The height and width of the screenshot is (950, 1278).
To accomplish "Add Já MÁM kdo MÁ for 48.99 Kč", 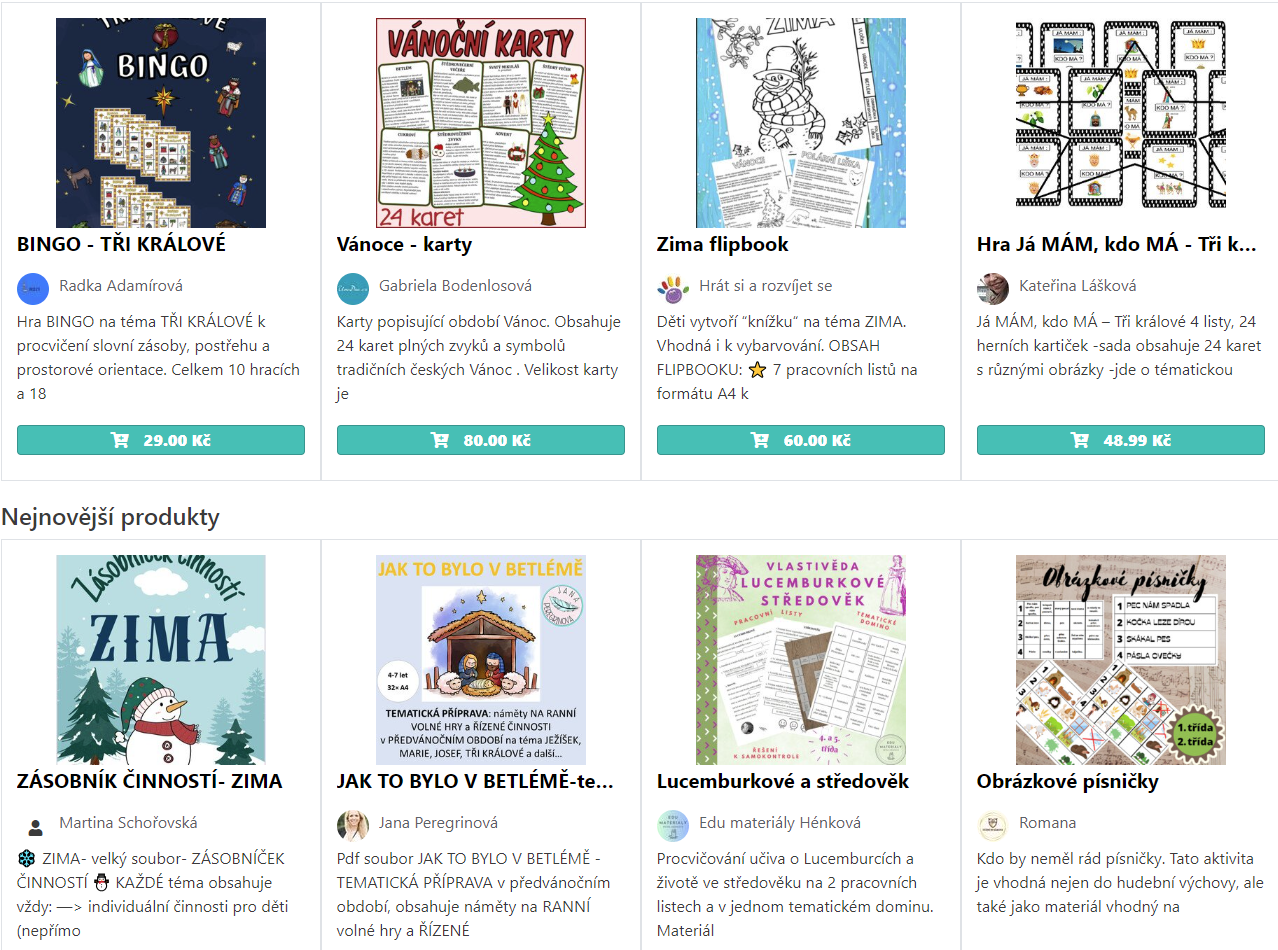I will [x=1121, y=440].
